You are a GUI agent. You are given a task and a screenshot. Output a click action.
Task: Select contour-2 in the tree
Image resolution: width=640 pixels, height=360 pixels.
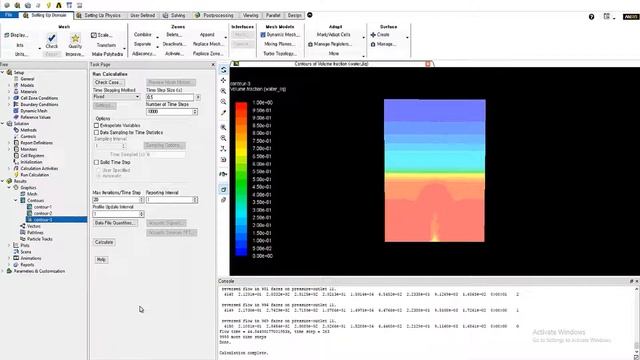[42, 213]
